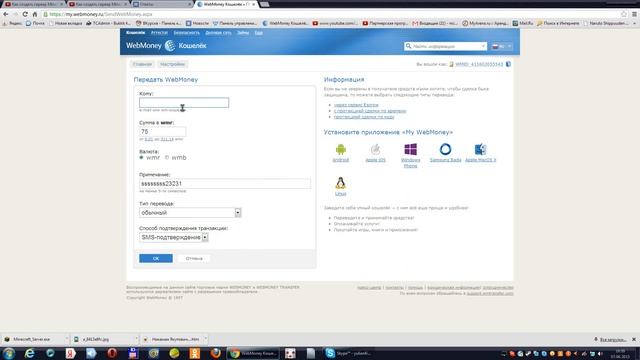Go back using the browser back arrow
Image resolution: width=640 pixels, height=360 pixels.
6,14
